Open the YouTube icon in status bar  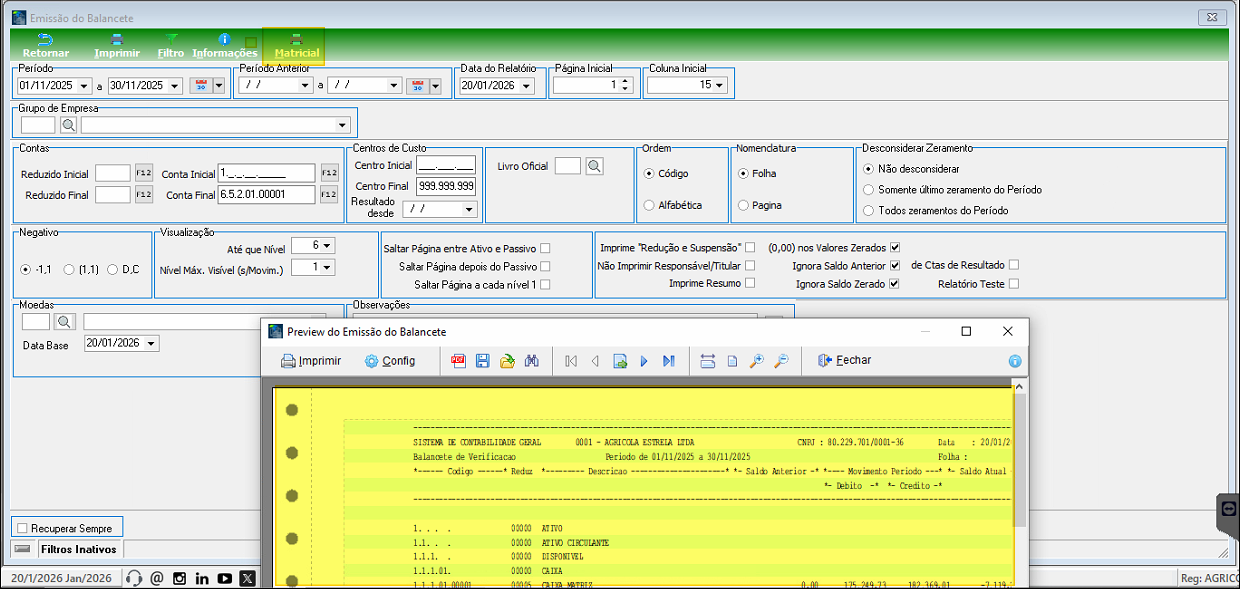click(x=225, y=578)
